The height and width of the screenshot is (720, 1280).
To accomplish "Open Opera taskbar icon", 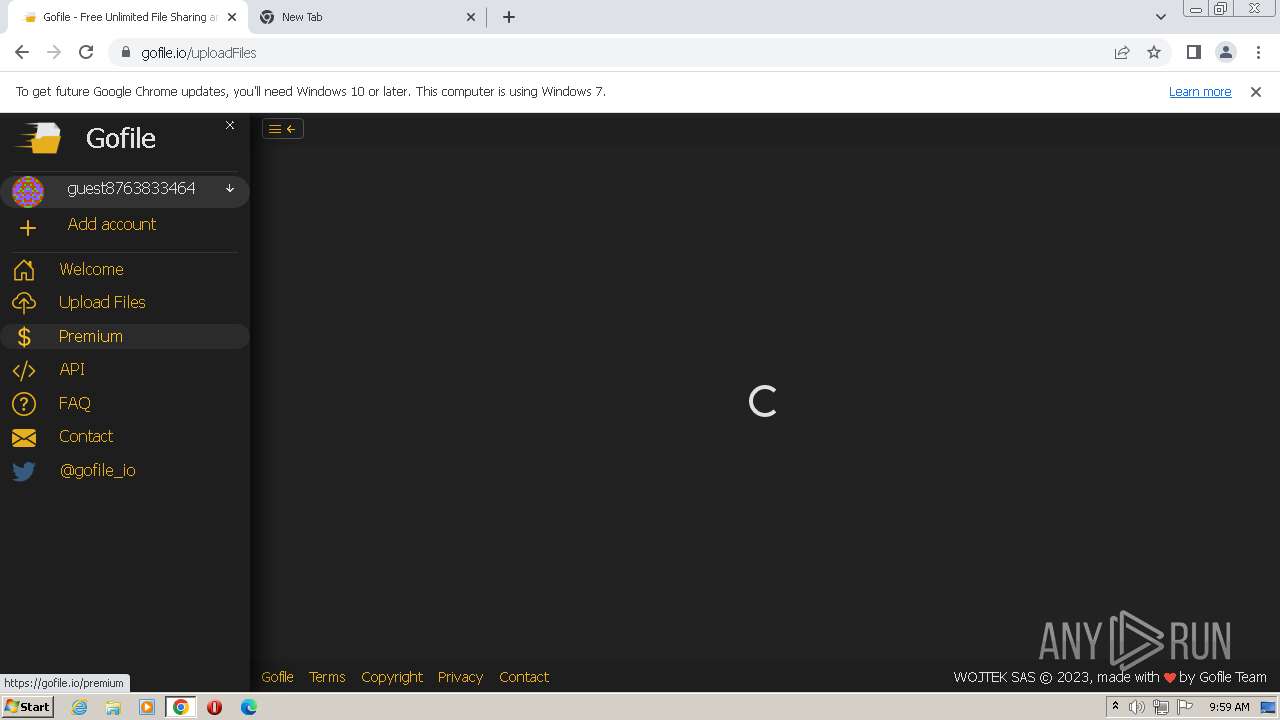I will (214, 707).
